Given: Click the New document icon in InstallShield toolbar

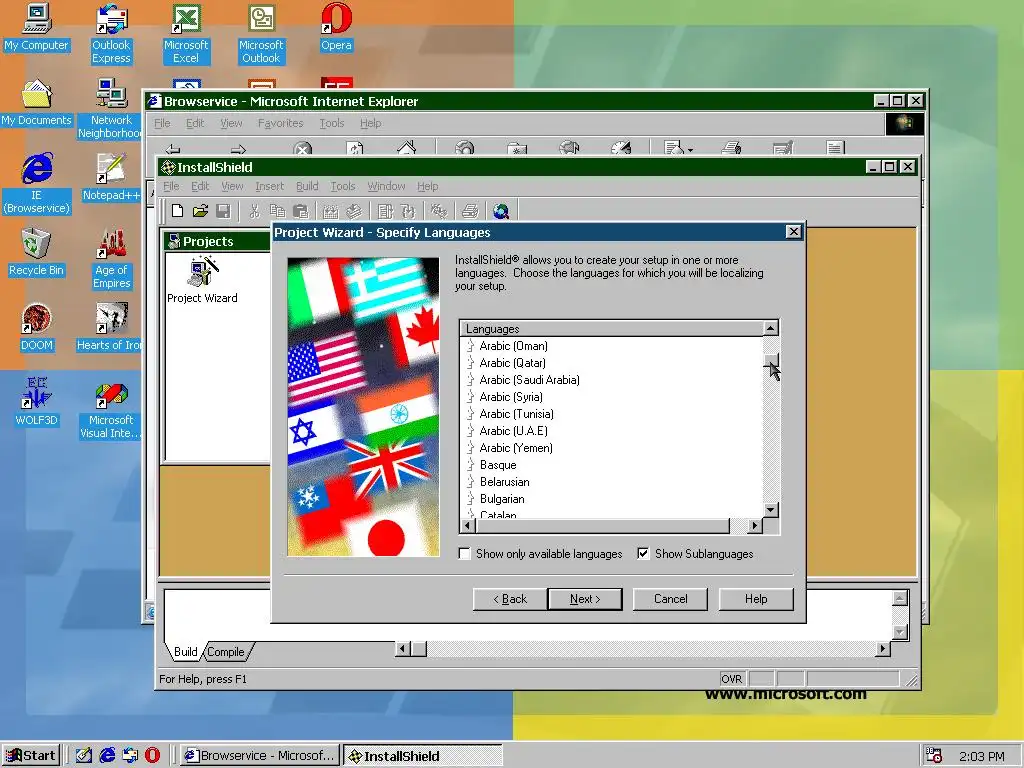Looking at the screenshot, I should [177, 211].
